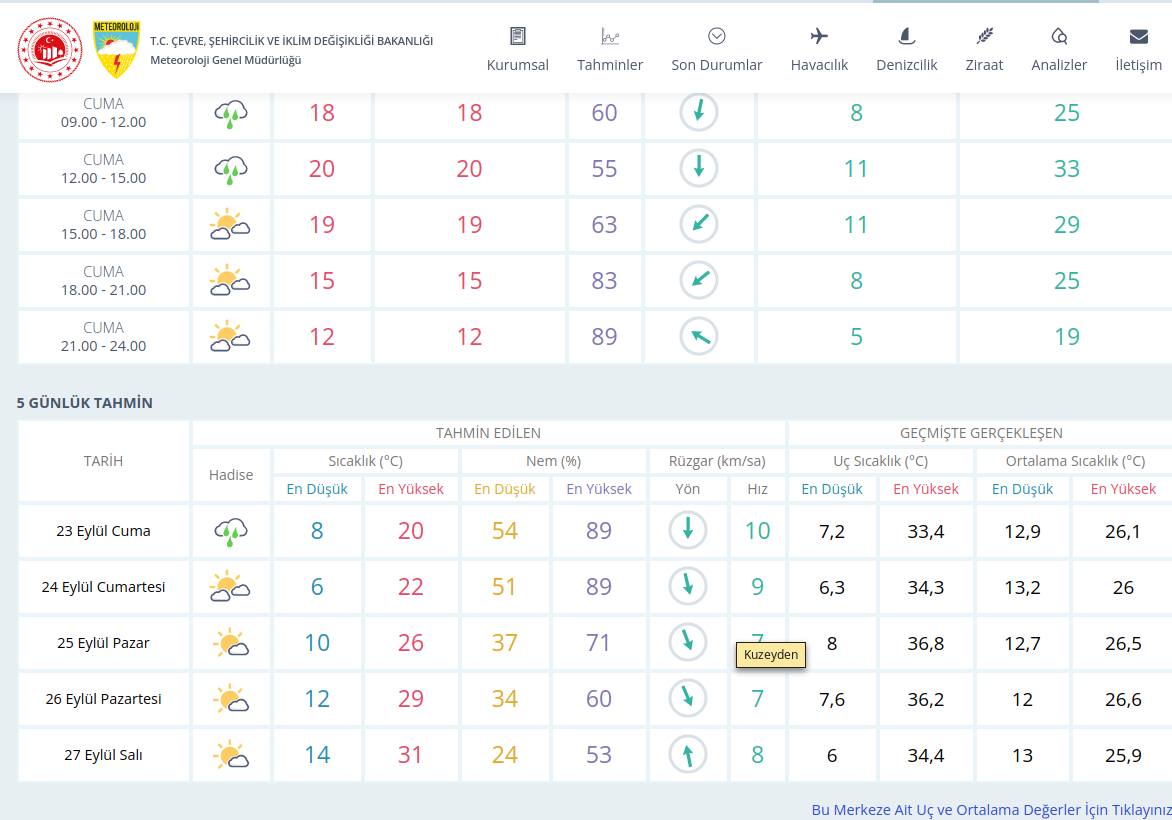Click wind arrow for Cuma 21.00 - 24.00
Screen dimensions: 1172x820
coord(699,337)
